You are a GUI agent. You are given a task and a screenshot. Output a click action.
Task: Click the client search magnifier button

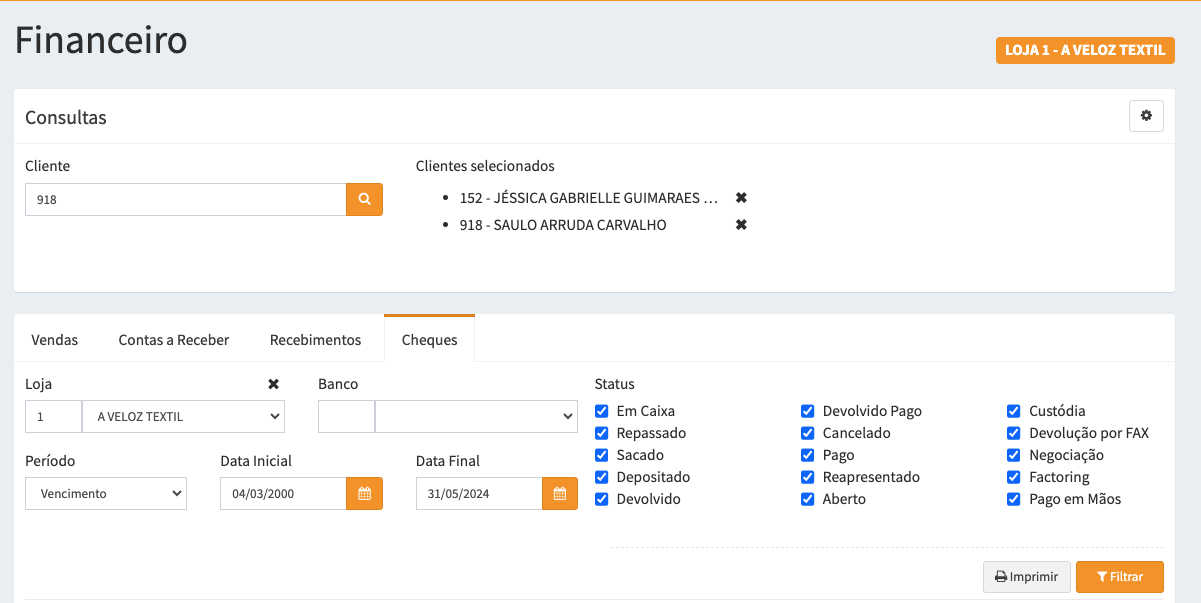(364, 199)
